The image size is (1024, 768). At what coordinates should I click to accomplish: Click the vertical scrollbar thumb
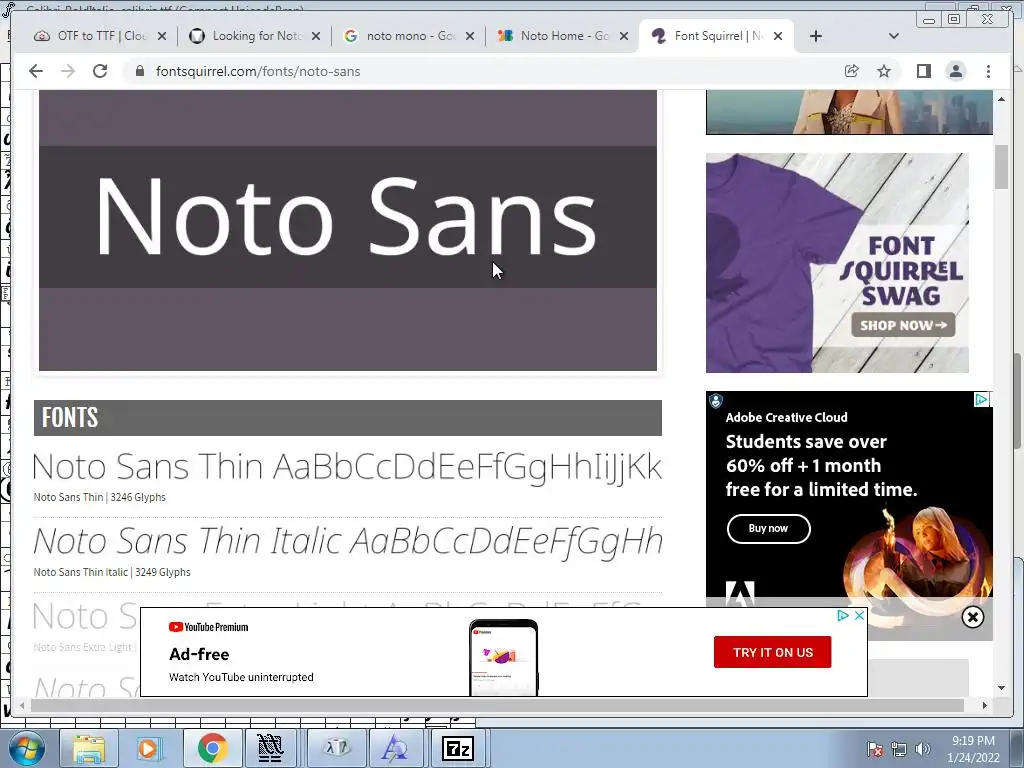1001,167
